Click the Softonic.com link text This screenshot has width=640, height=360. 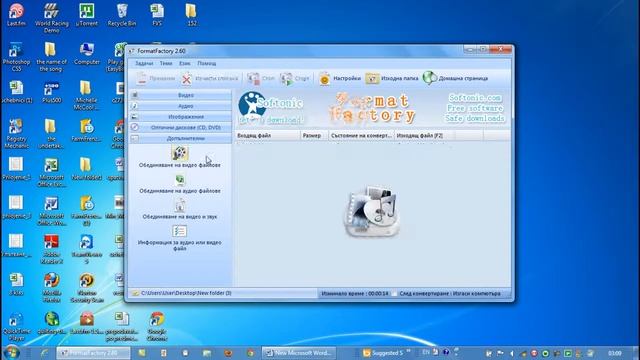pyautogui.click(x=475, y=98)
